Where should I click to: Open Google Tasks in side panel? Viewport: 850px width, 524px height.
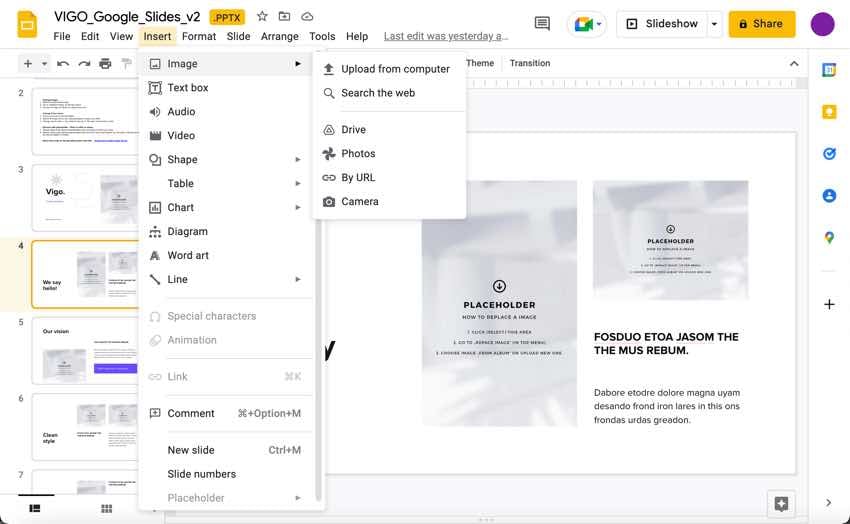point(829,154)
